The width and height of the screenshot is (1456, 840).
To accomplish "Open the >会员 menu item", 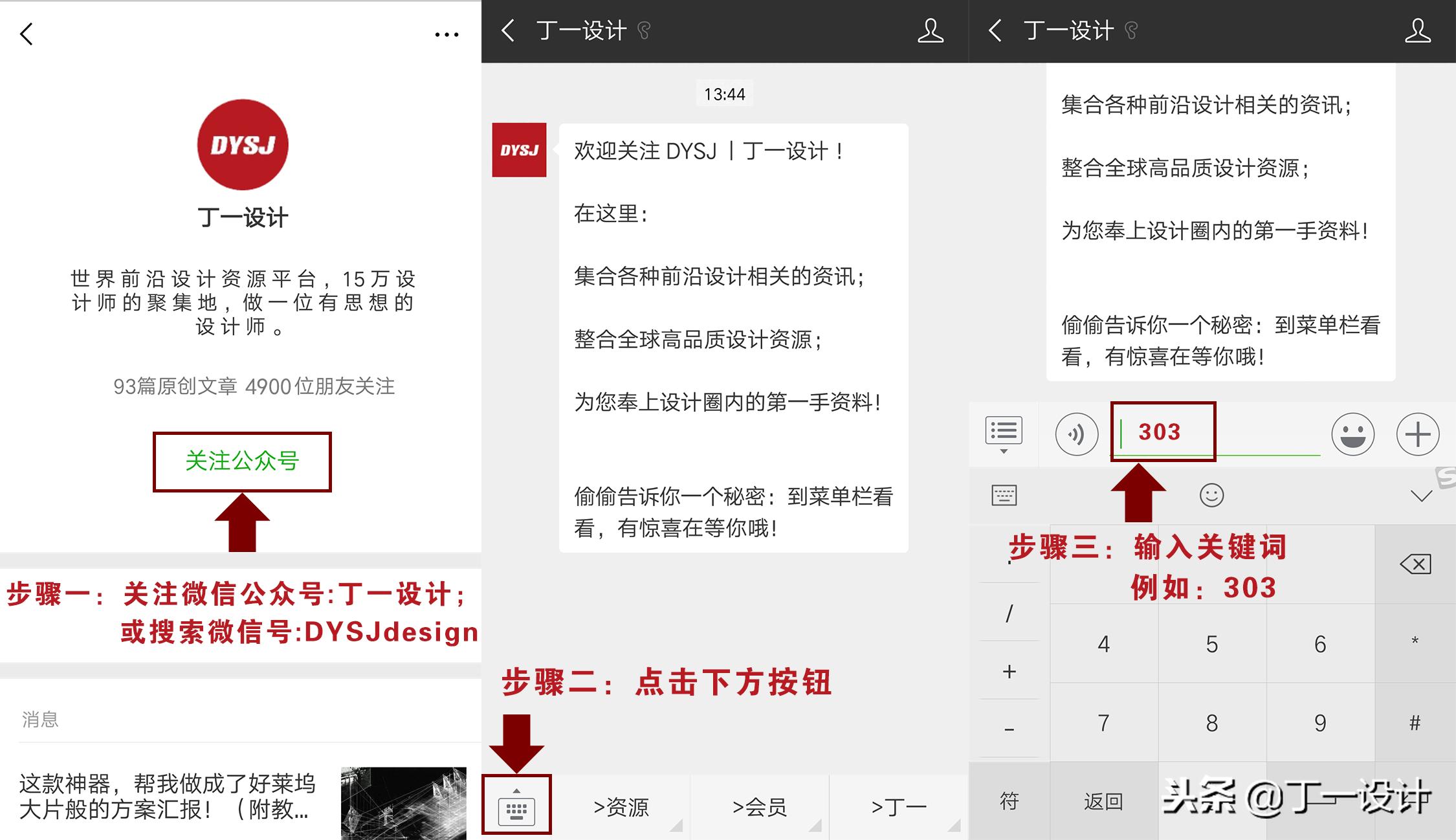I will (760, 806).
